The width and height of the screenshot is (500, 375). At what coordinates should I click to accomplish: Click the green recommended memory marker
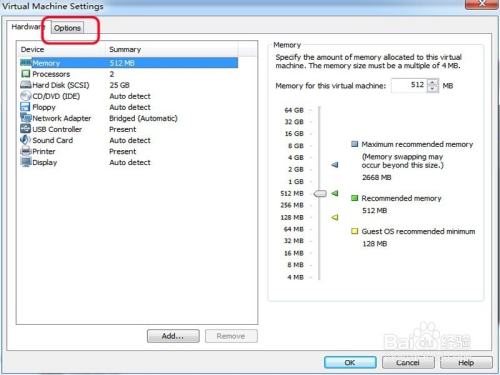pos(335,193)
